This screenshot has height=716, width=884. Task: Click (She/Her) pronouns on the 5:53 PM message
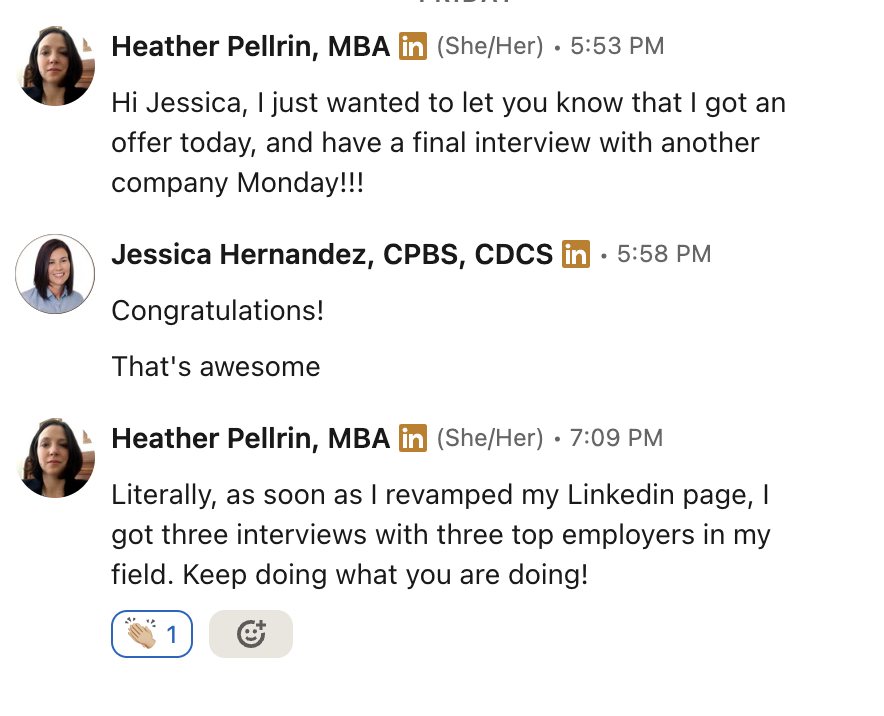pos(490,46)
